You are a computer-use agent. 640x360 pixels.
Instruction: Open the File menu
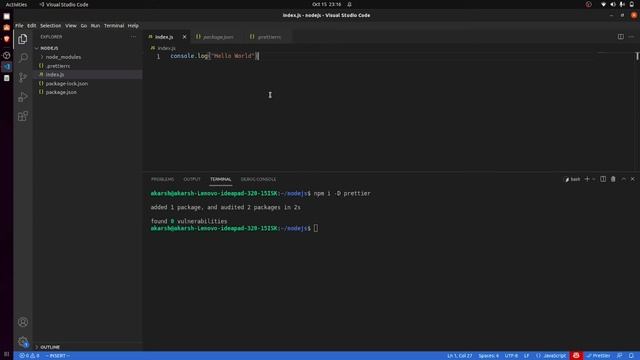point(19,25)
